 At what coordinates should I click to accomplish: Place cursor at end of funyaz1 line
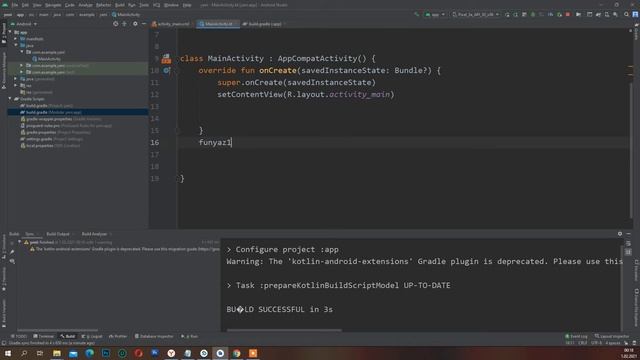pyautogui.click(x=232, y=142)
